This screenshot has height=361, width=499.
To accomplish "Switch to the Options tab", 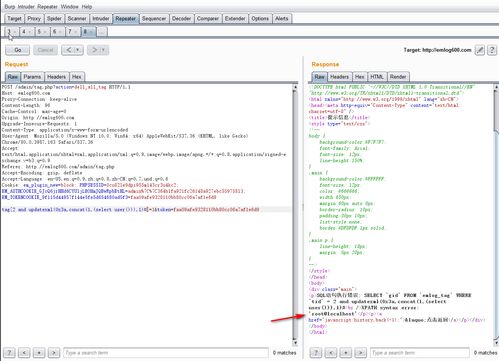I will point(260,19).
